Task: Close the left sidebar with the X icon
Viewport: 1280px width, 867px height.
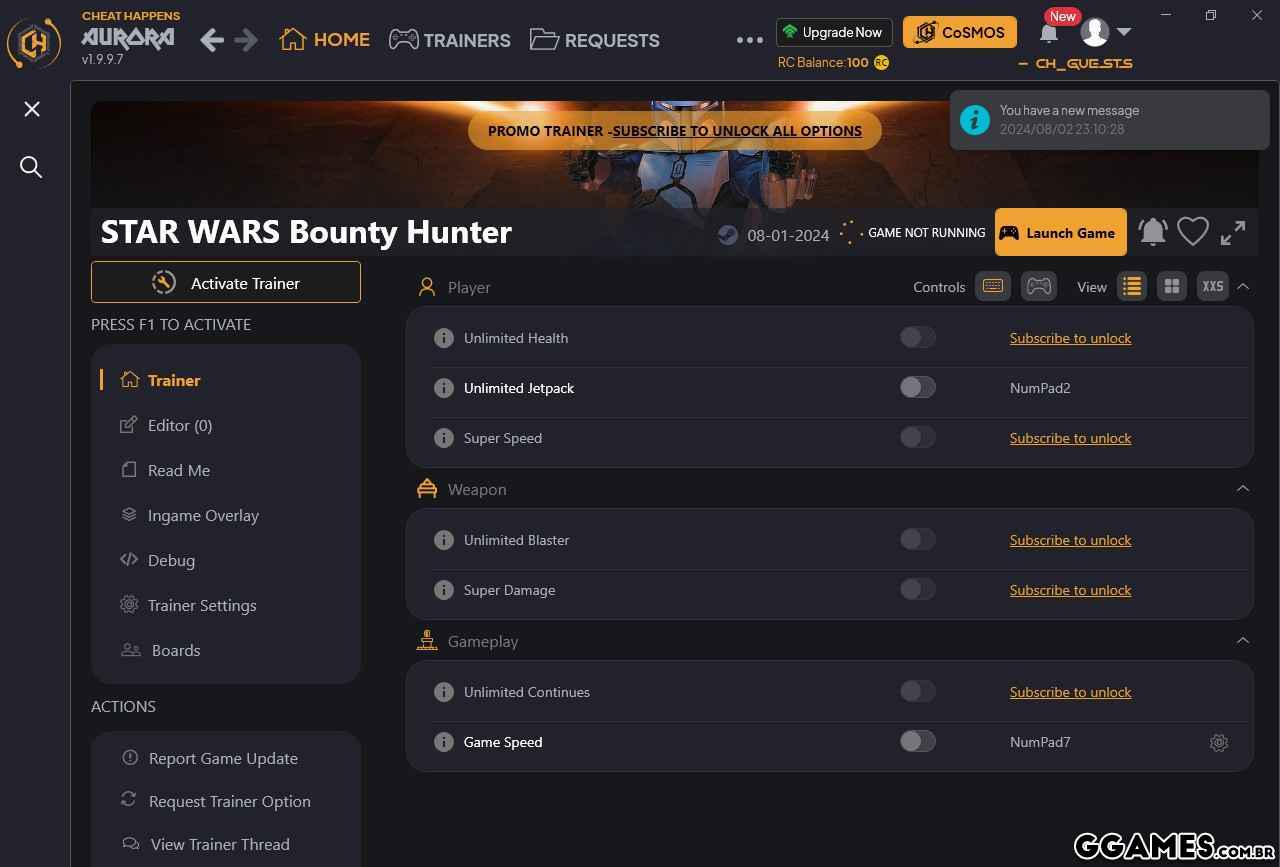Action: click(32, 109)
